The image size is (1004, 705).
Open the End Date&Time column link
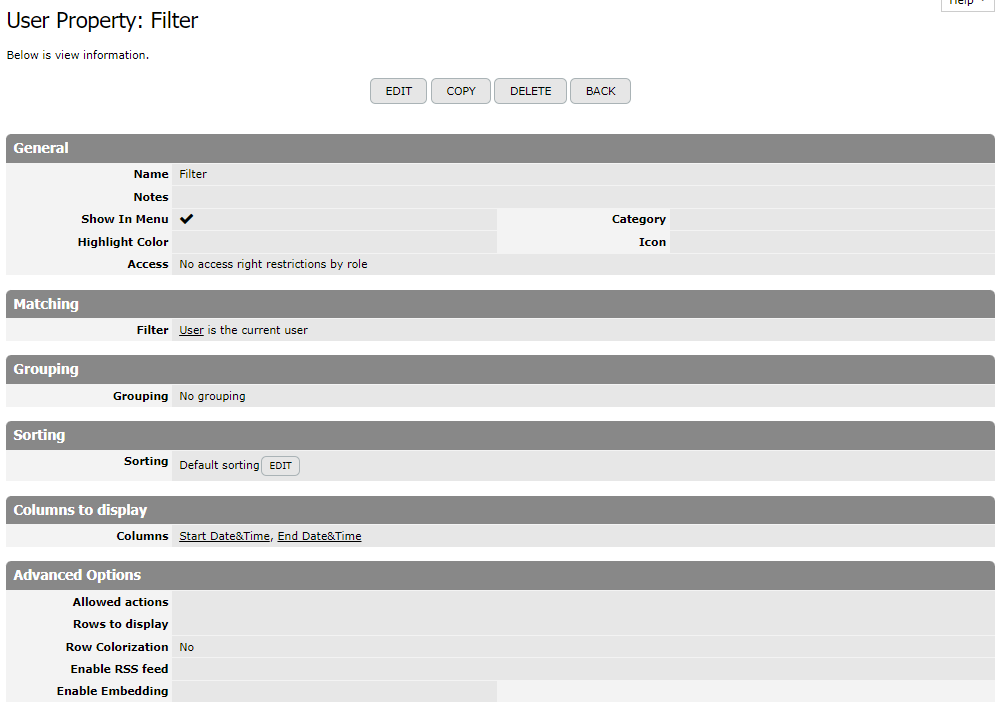[x=319, y=536]
